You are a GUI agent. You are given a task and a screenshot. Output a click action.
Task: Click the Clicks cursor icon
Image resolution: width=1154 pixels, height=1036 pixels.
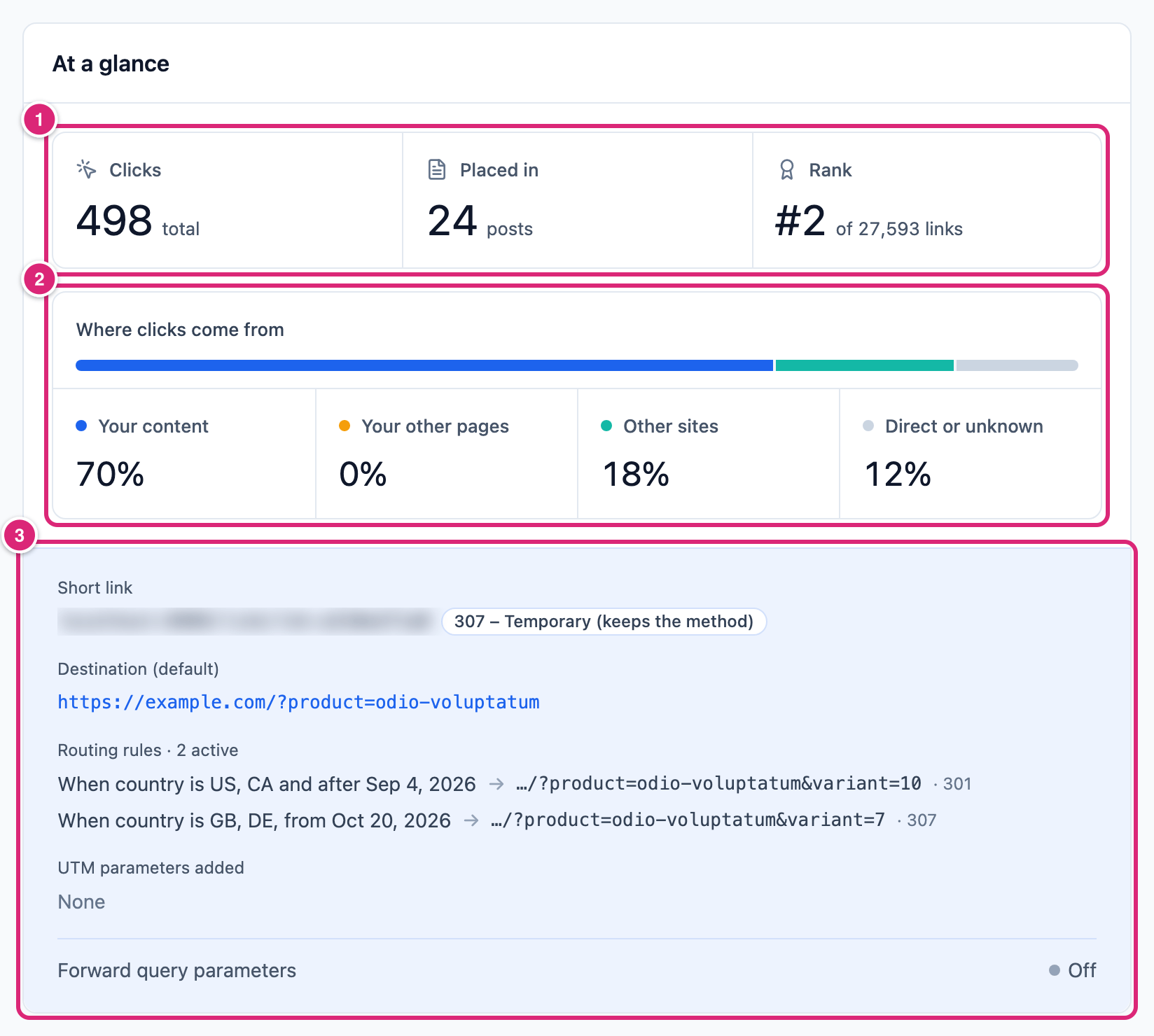click(x=86, y=169)
